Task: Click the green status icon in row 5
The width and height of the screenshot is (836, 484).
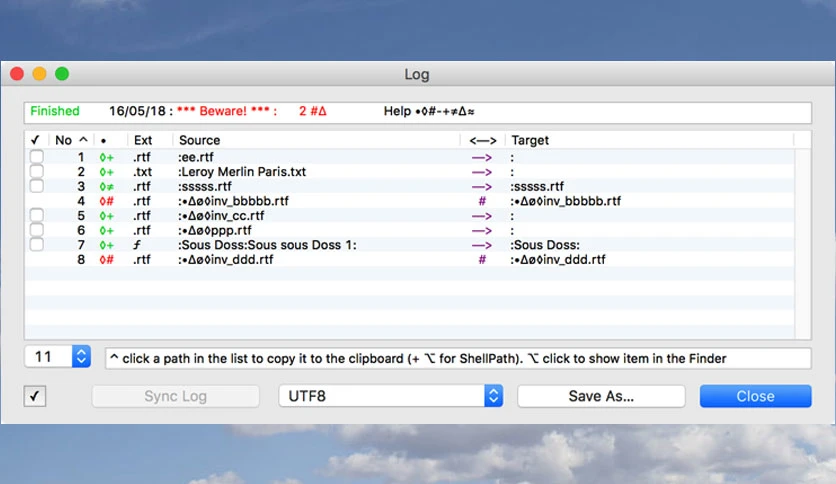Action: 107,216
